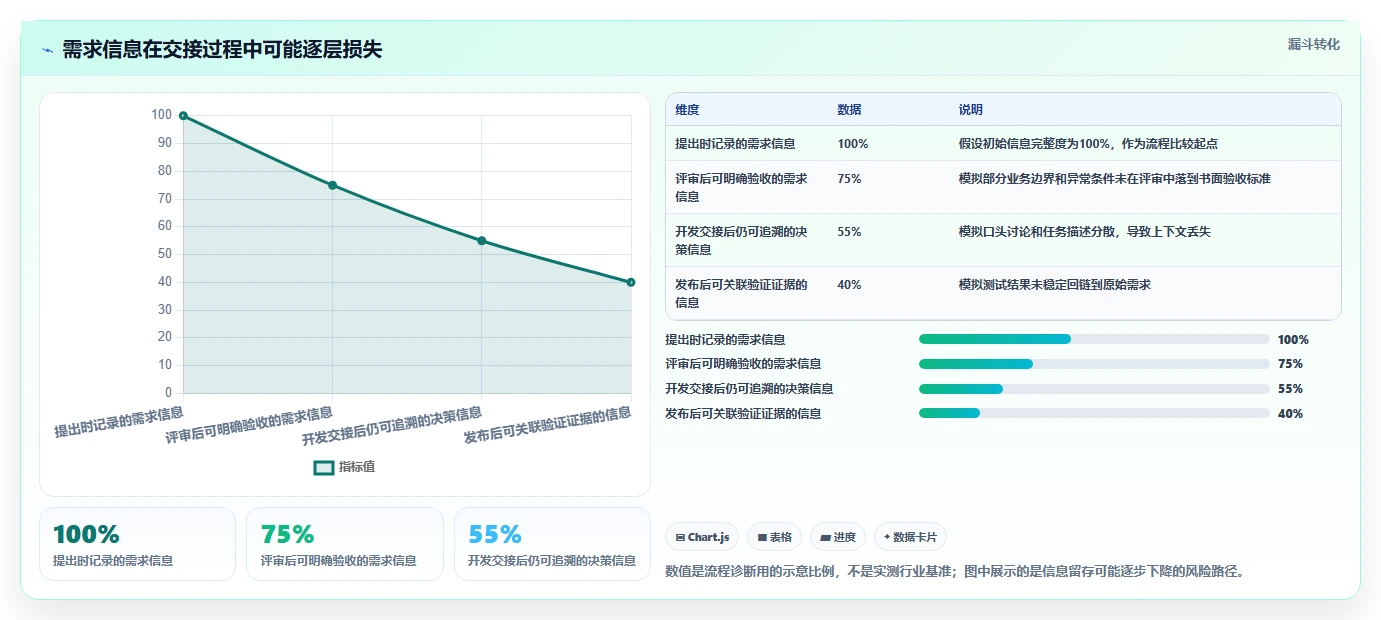Screen dimensions: 1381x620
Task: Click the 75% progress bar for 评审后可明确验收
Action: pyautogui.click(x=1094, y=364)
